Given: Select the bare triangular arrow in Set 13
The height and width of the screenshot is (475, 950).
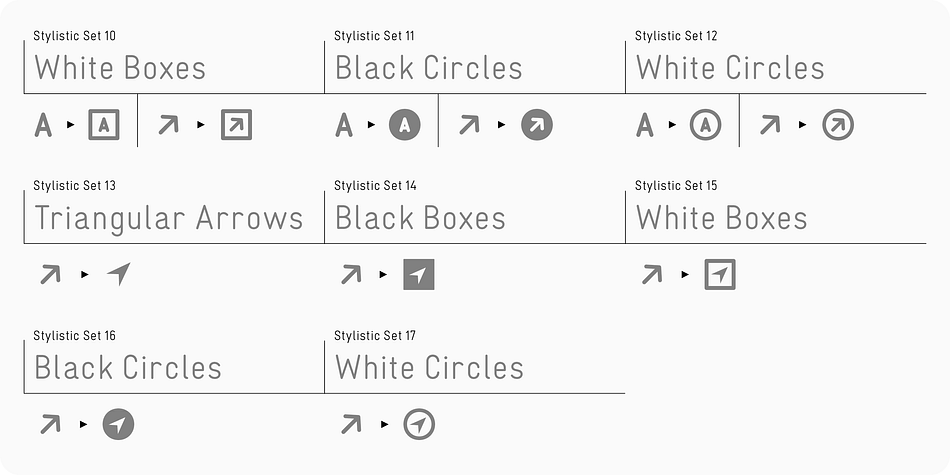Looking at the screenshot, I should [119, 274].
